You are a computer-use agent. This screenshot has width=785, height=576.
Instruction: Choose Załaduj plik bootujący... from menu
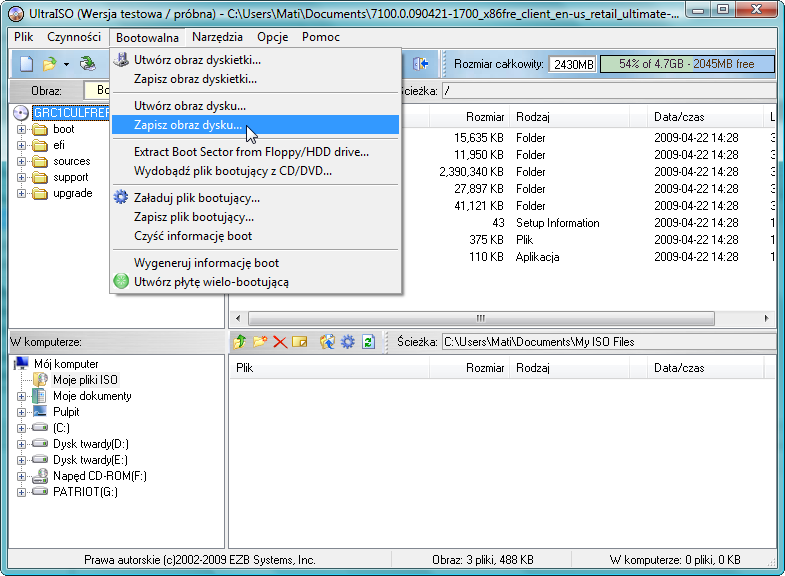(x=196, y=198)
